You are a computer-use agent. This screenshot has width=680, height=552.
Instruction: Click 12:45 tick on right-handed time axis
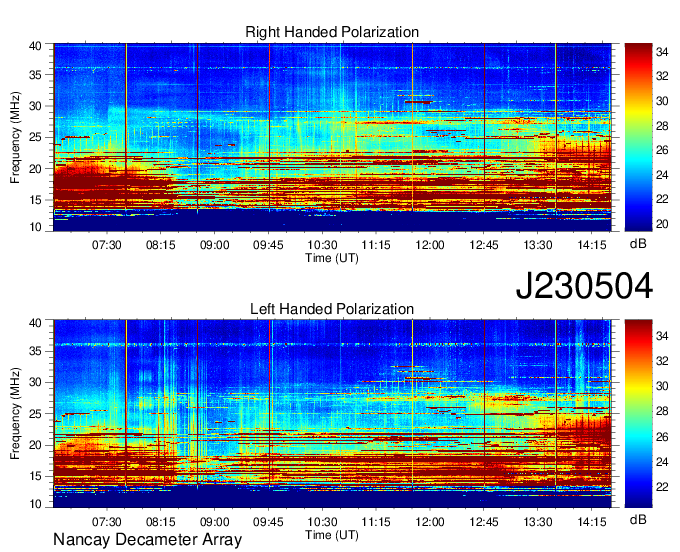pyautogui.click(x=484, y=245)
